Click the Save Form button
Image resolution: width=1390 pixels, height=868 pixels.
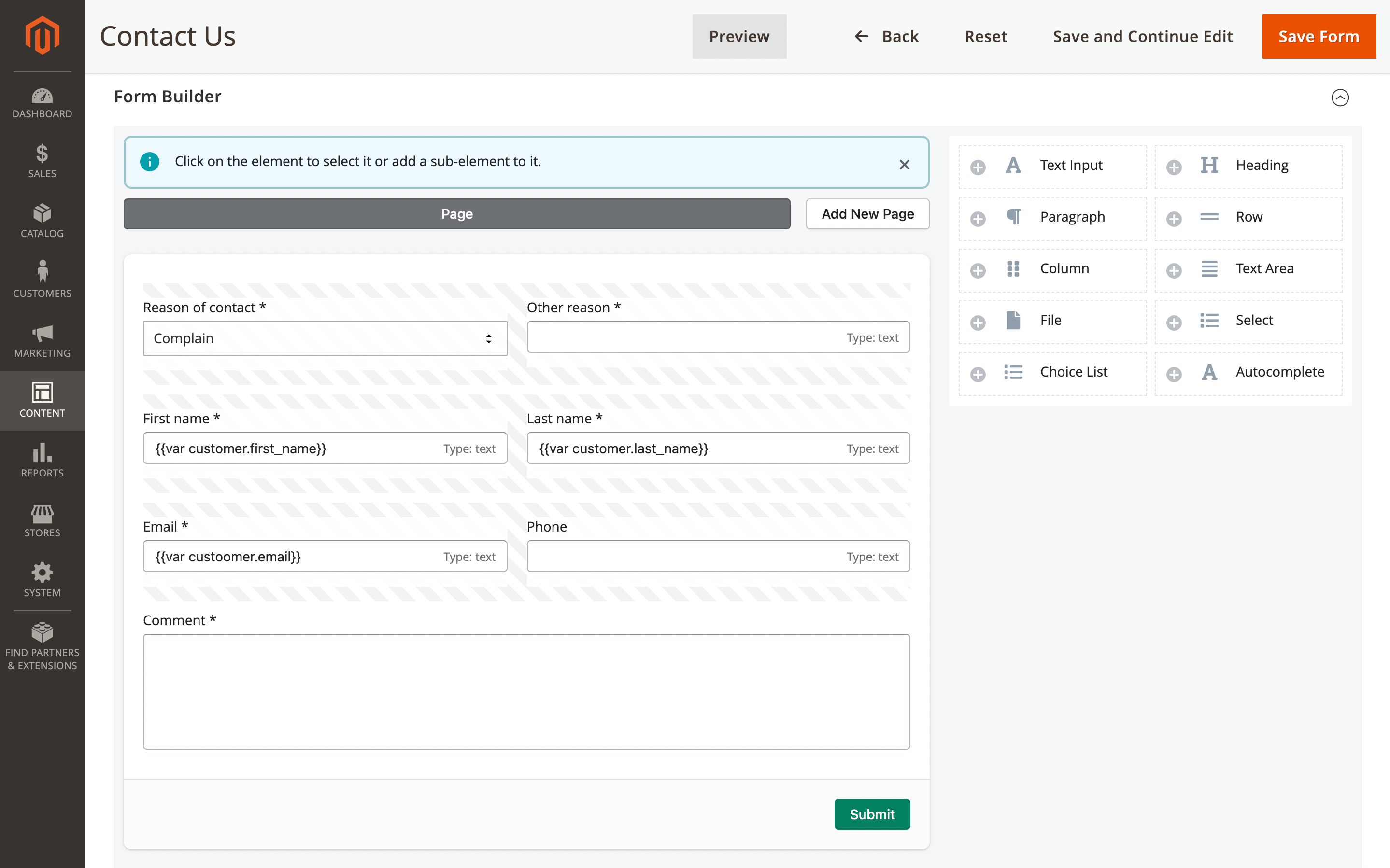(1318, 37)
